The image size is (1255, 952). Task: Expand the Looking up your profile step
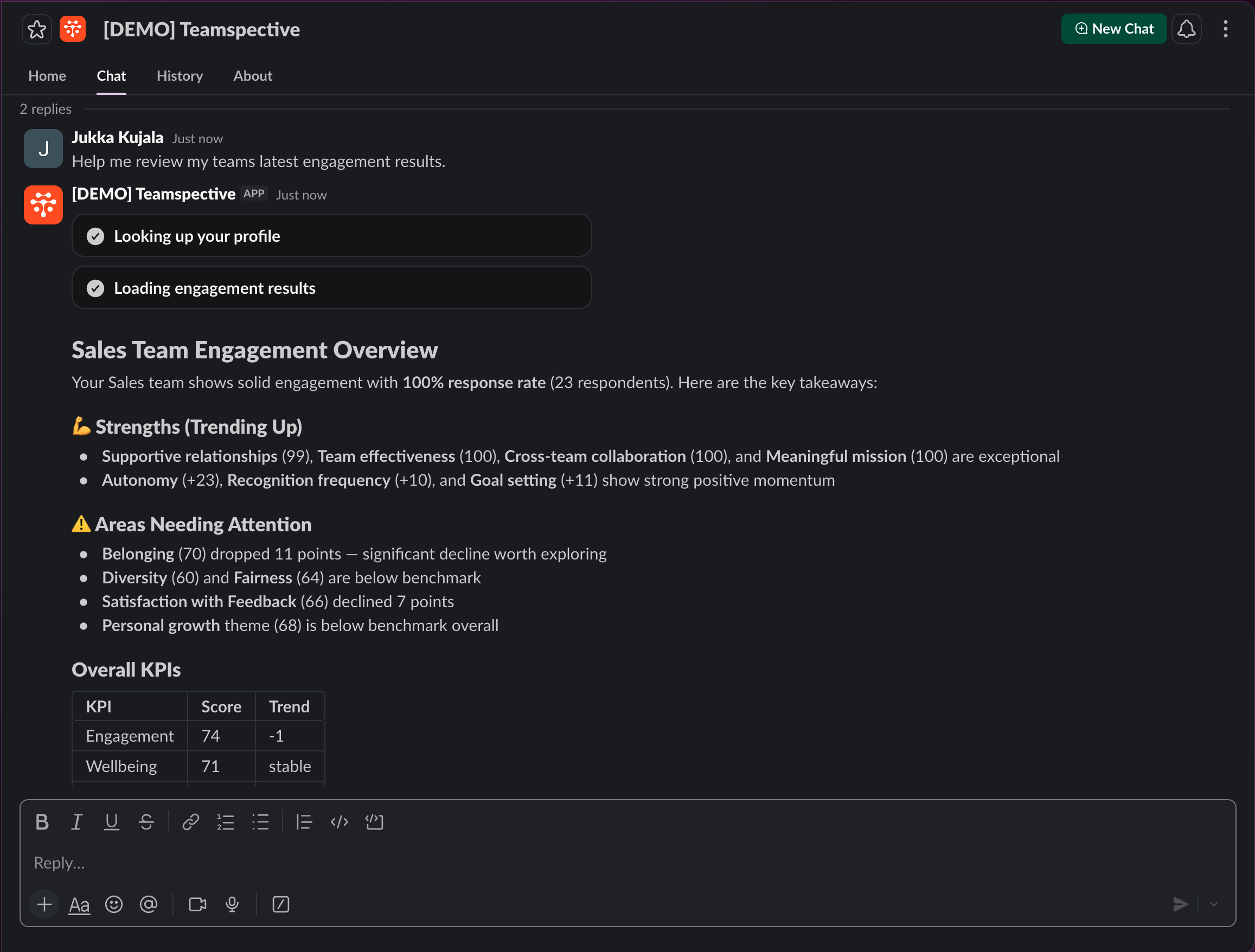click(x=331, y=236)
